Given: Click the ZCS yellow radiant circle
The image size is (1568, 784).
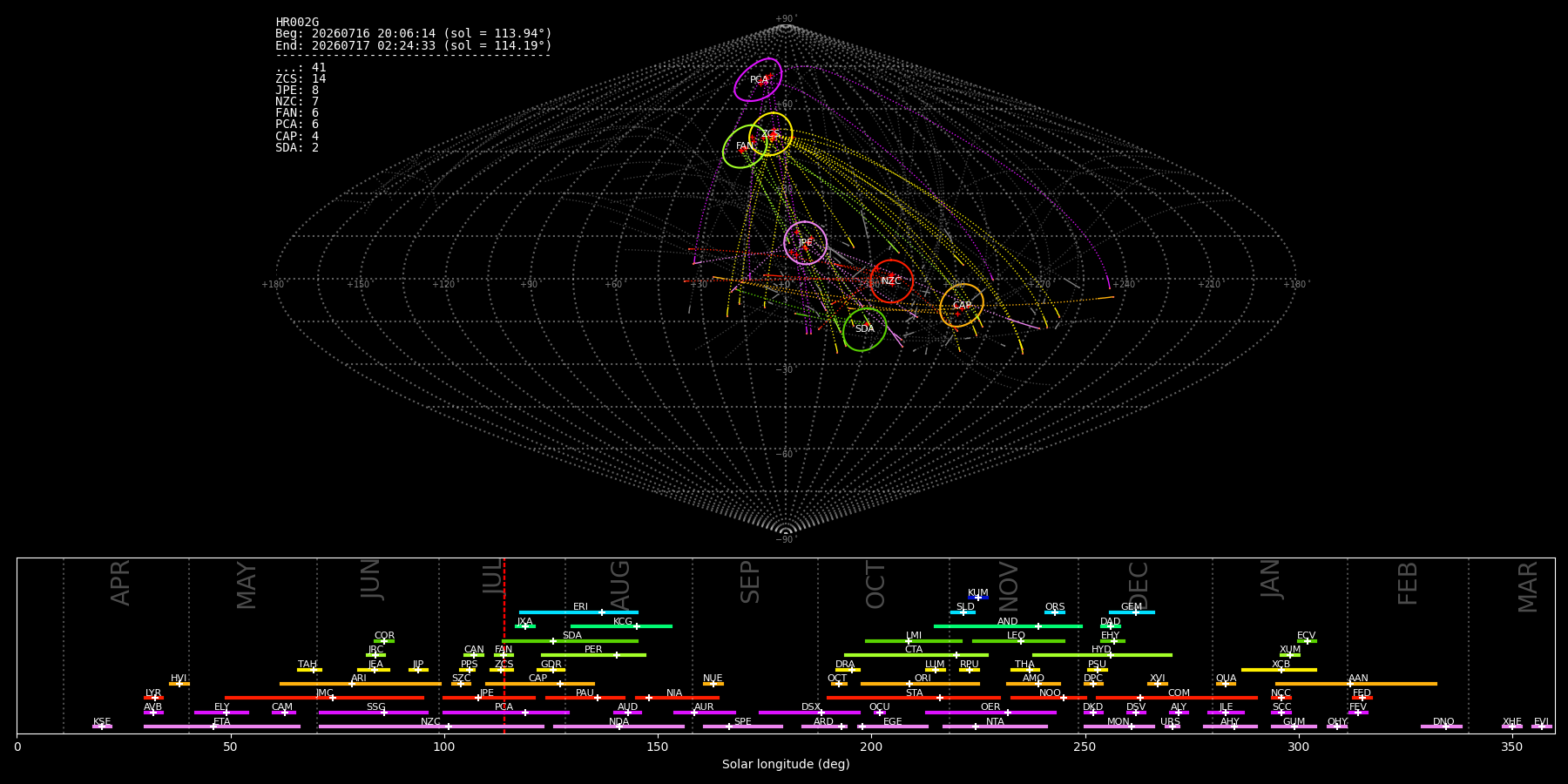Looking at the screenshot, I should (x=771, y=134).
